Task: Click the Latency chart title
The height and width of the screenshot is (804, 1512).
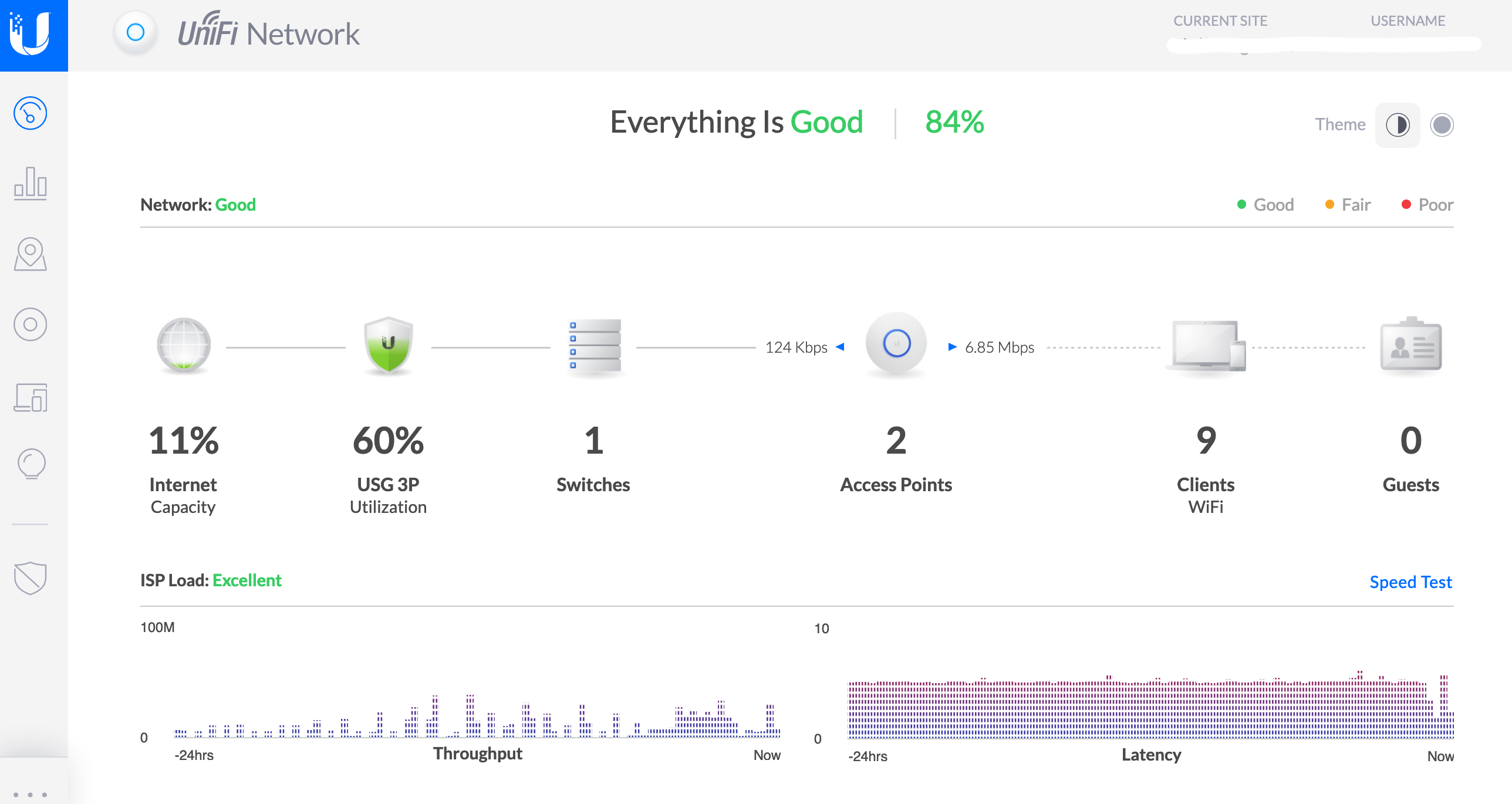Action: [1151, 755]
